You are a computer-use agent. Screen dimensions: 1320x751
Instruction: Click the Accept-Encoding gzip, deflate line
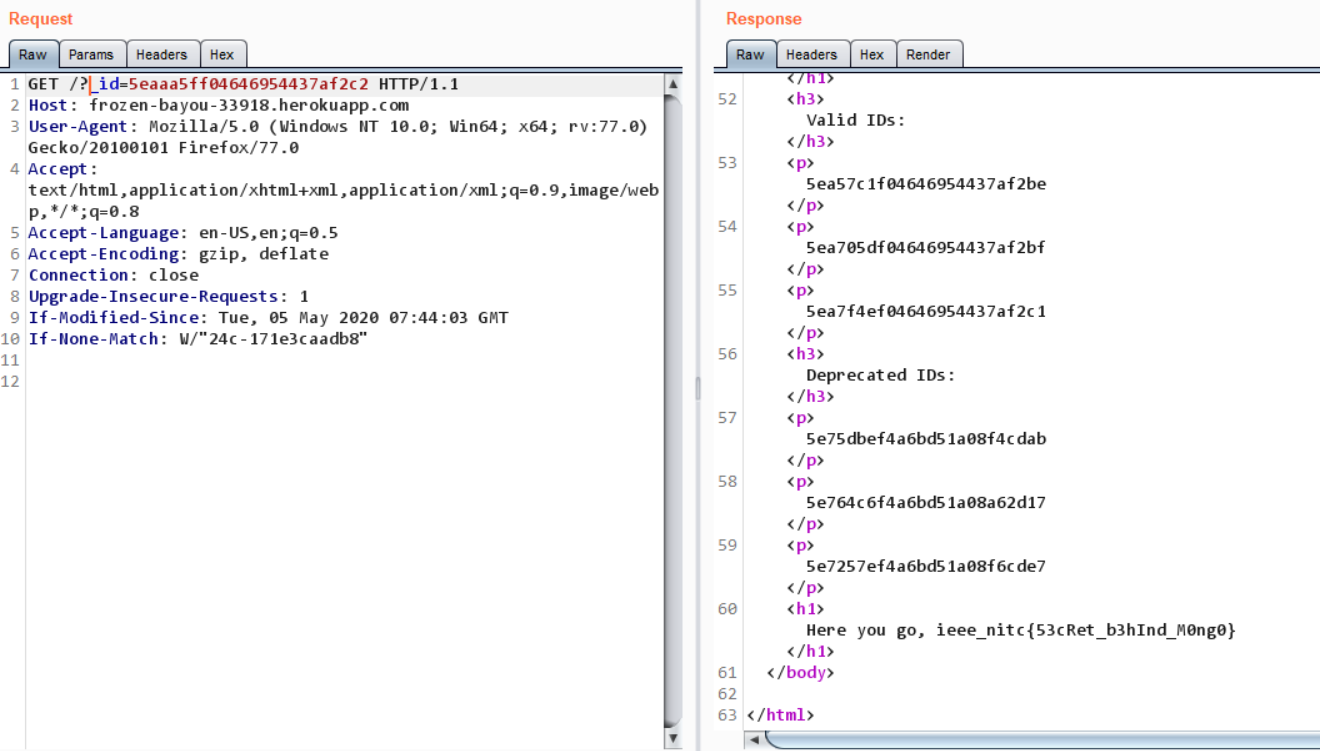pyautogui.click(x=178, y=254)
